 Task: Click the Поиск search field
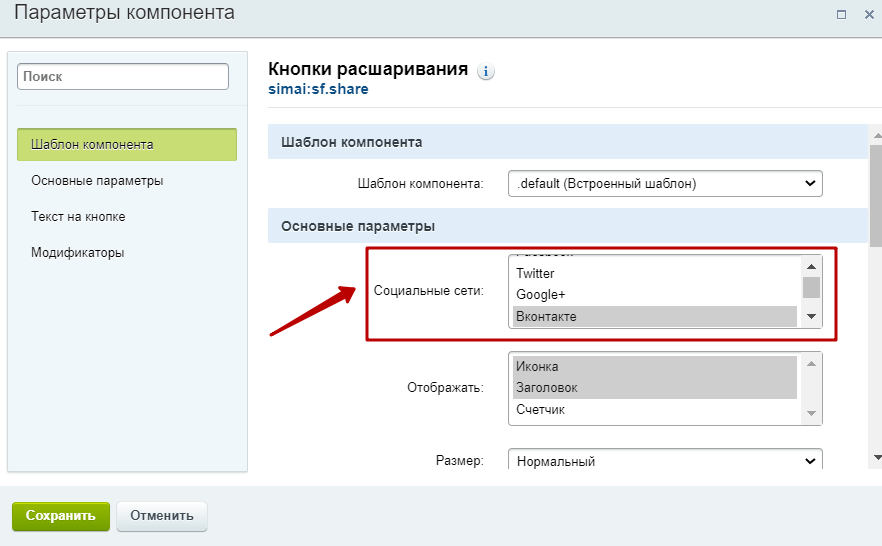pyautogui.click(x=123, y=76)
